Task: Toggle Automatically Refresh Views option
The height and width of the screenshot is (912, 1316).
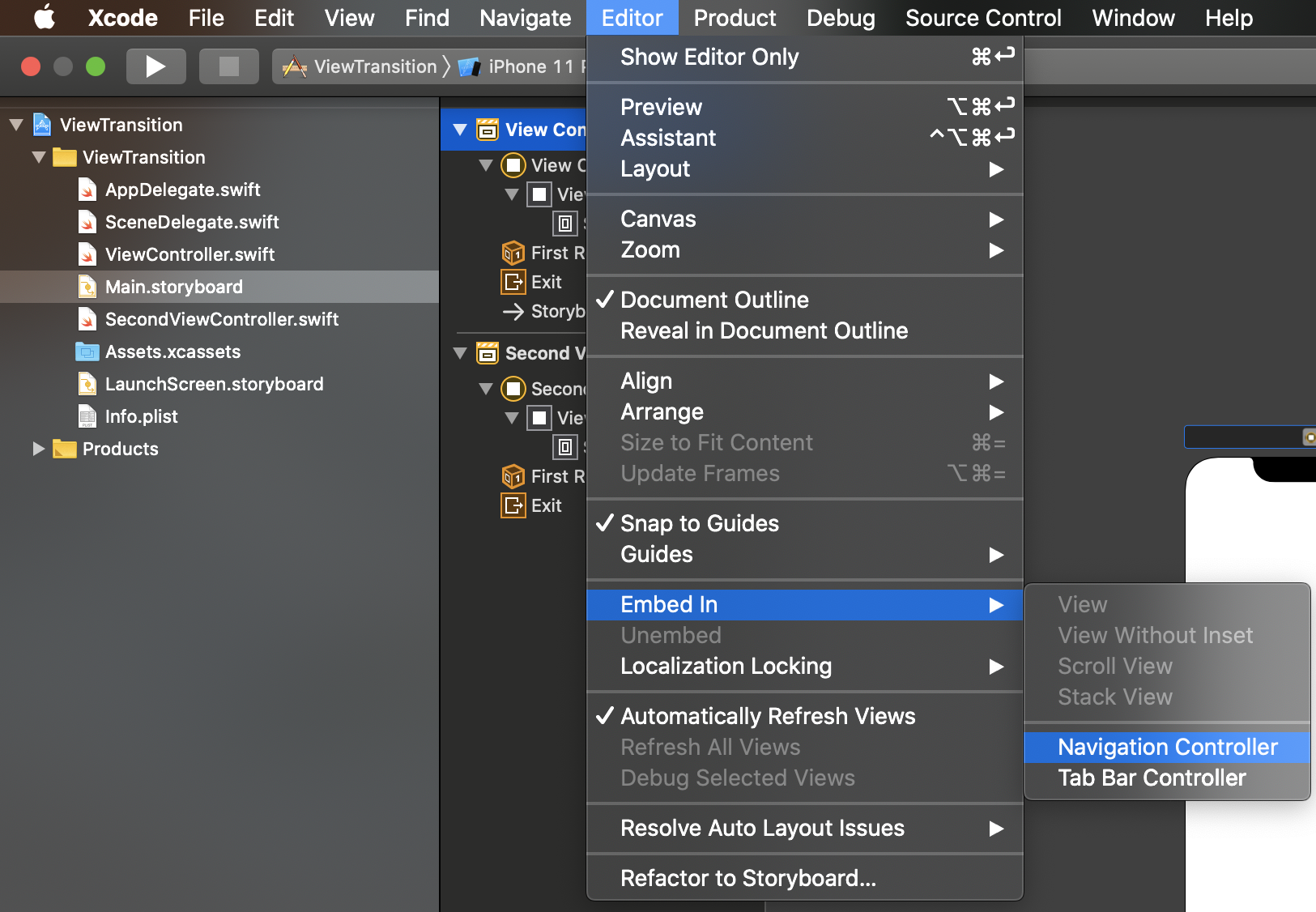Action: 805,716
